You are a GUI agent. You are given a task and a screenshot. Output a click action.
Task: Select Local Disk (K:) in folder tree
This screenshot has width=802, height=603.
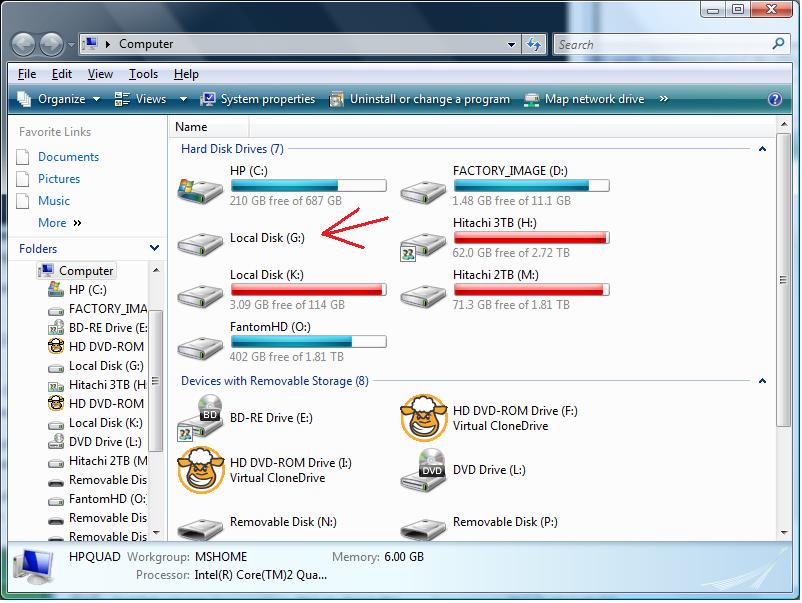[x=95, y=423]
